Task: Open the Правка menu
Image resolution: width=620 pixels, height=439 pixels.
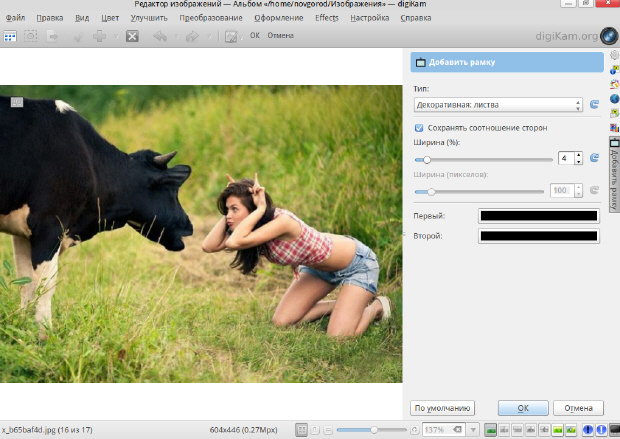Action: (50, 18)
